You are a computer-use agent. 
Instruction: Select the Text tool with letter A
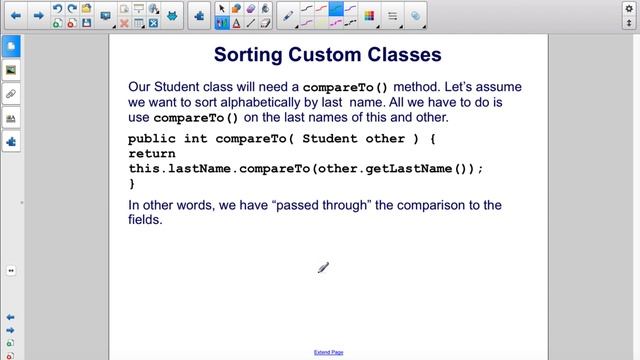coord(236,23)
